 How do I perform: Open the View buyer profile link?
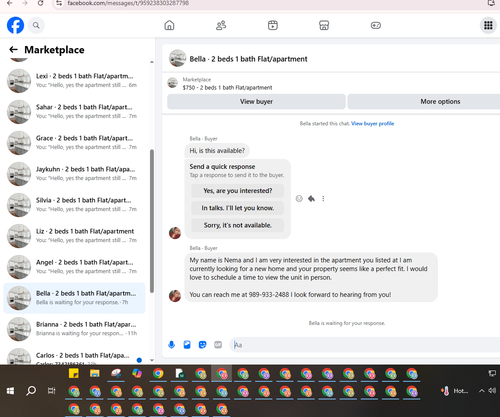(372, 124)
